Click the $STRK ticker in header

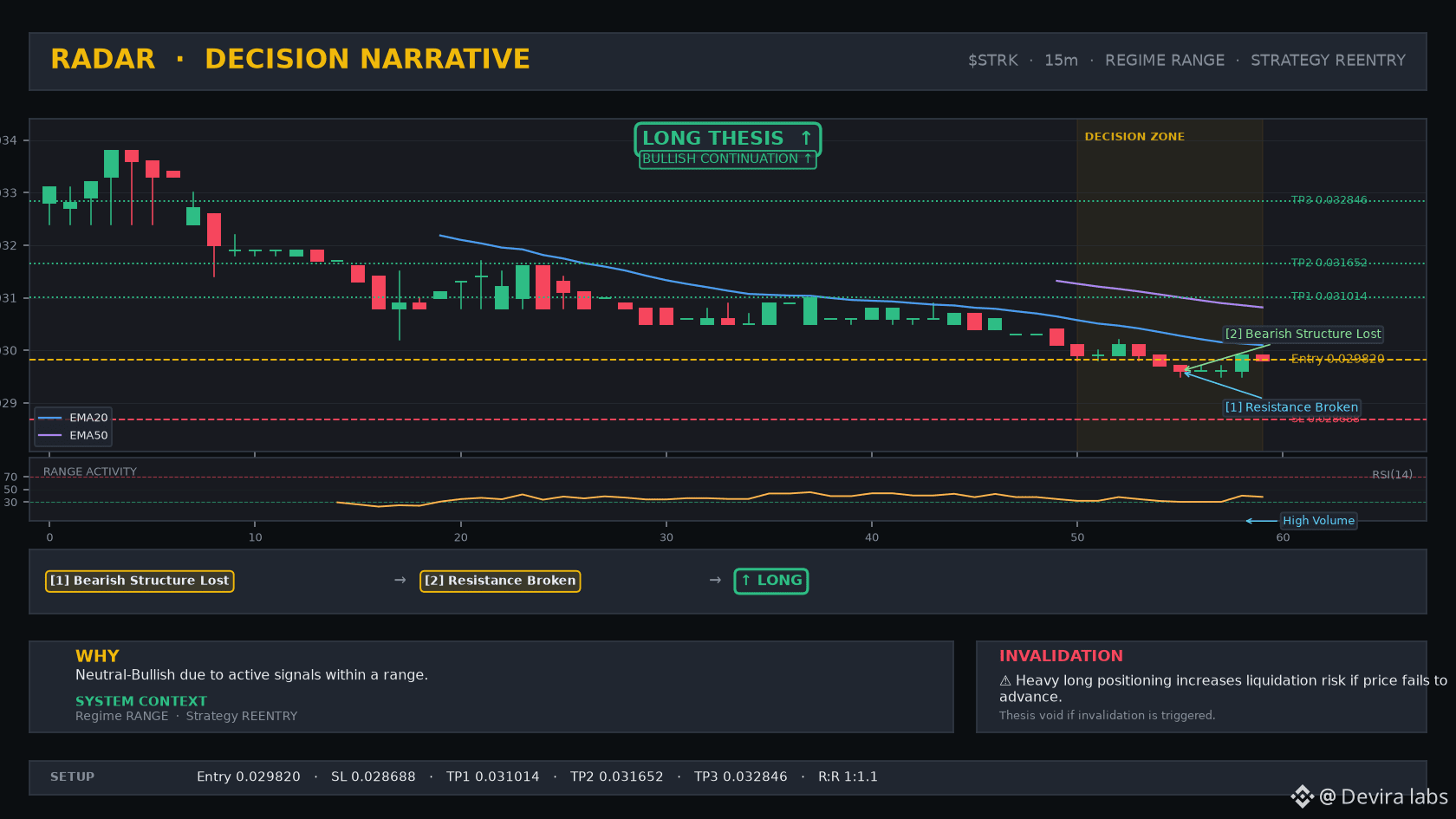tap(993, 61)
